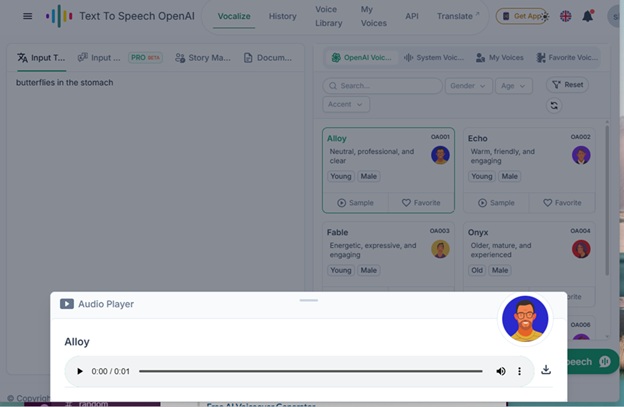Click the refresh voices icon
This screenshot has width=624, height=407.
coord(554,105)
